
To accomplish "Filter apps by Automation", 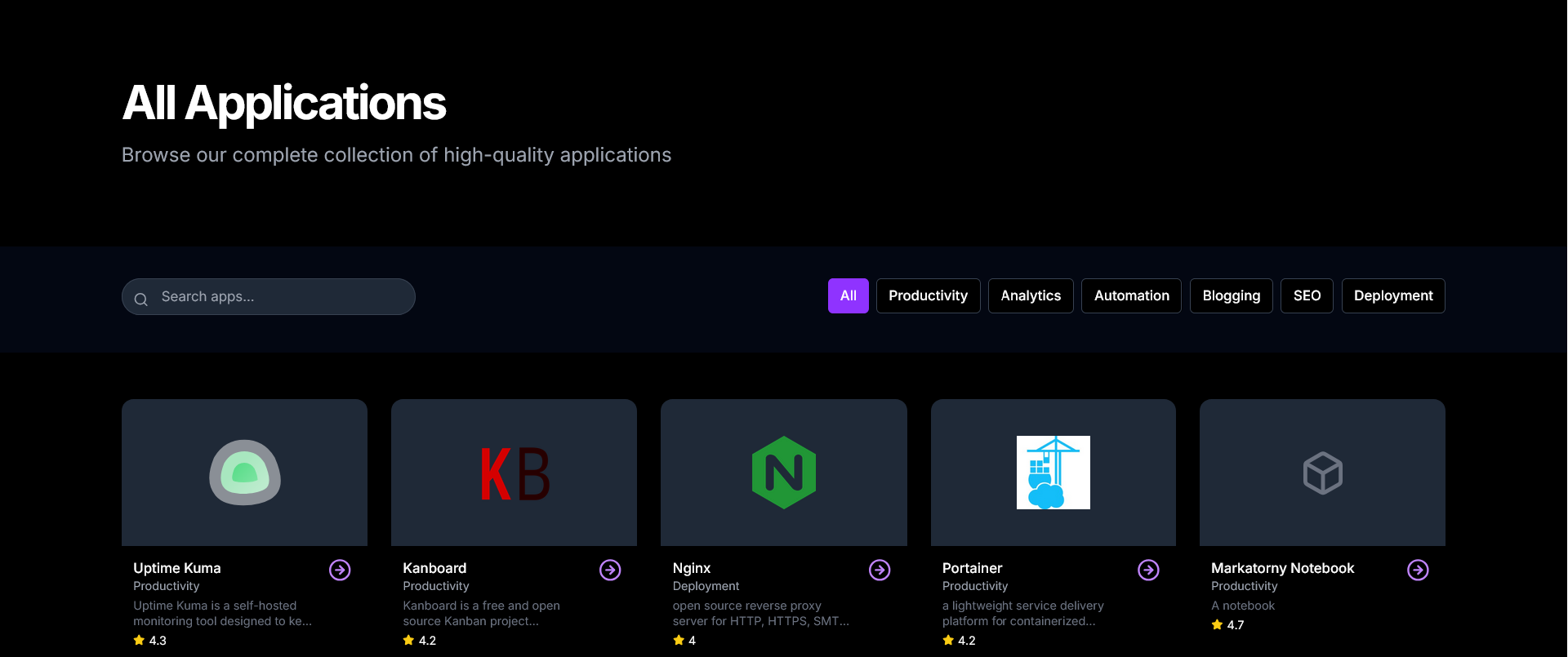I will tap(1132, 295).
